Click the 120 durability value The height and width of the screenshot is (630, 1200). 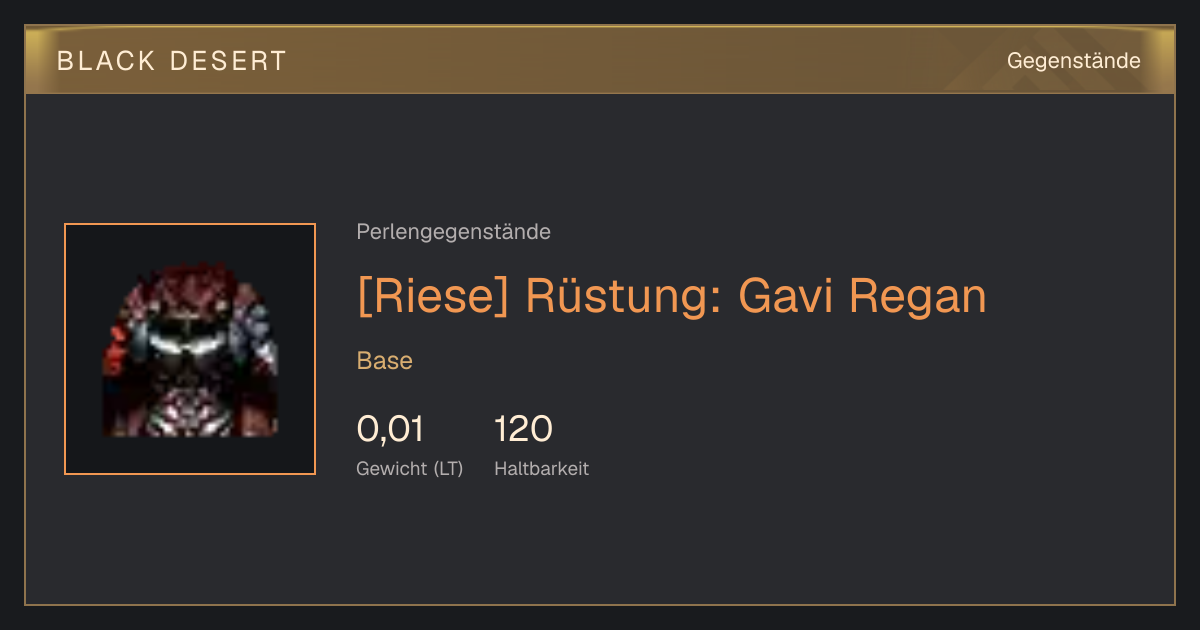click(523, 429)
